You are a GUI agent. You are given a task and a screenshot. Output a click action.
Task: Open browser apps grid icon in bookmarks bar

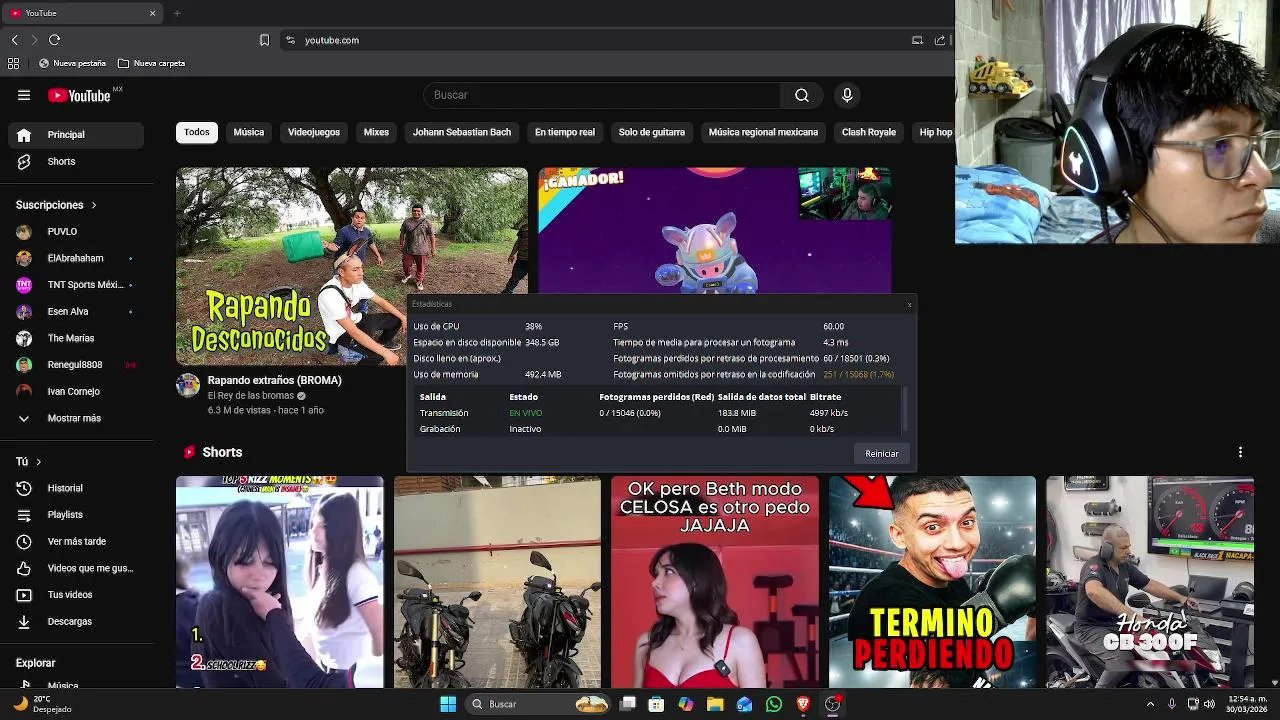[13, 63]
